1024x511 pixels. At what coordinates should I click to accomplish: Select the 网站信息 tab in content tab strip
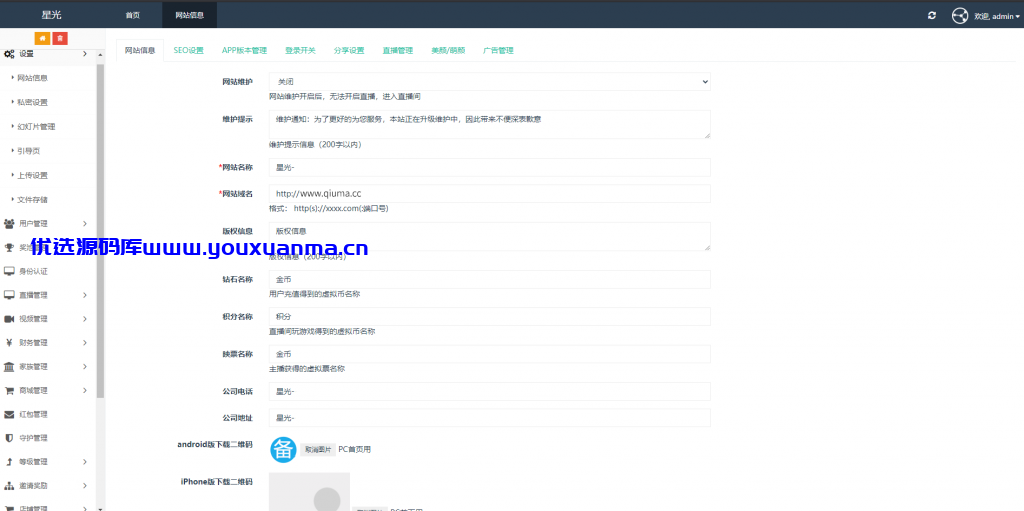coord(140,50)
